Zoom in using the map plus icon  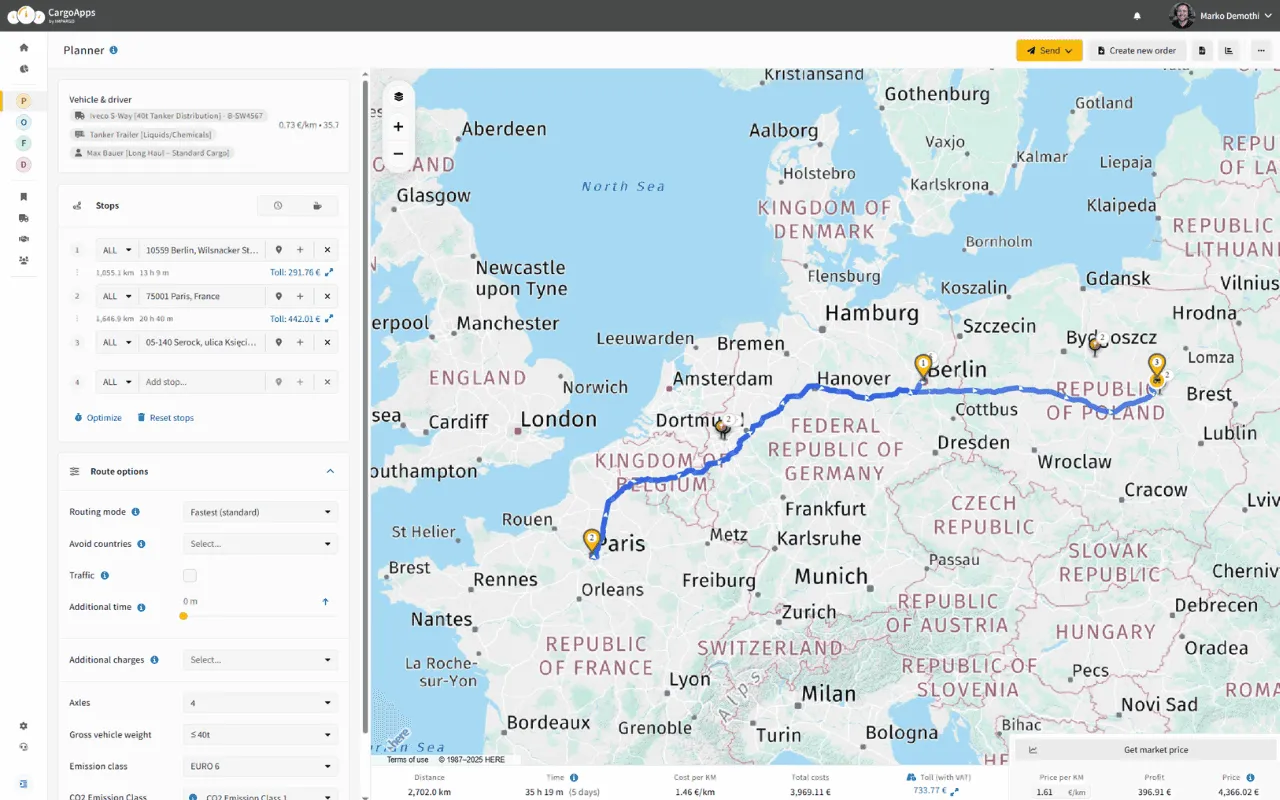tap(398, 126)
